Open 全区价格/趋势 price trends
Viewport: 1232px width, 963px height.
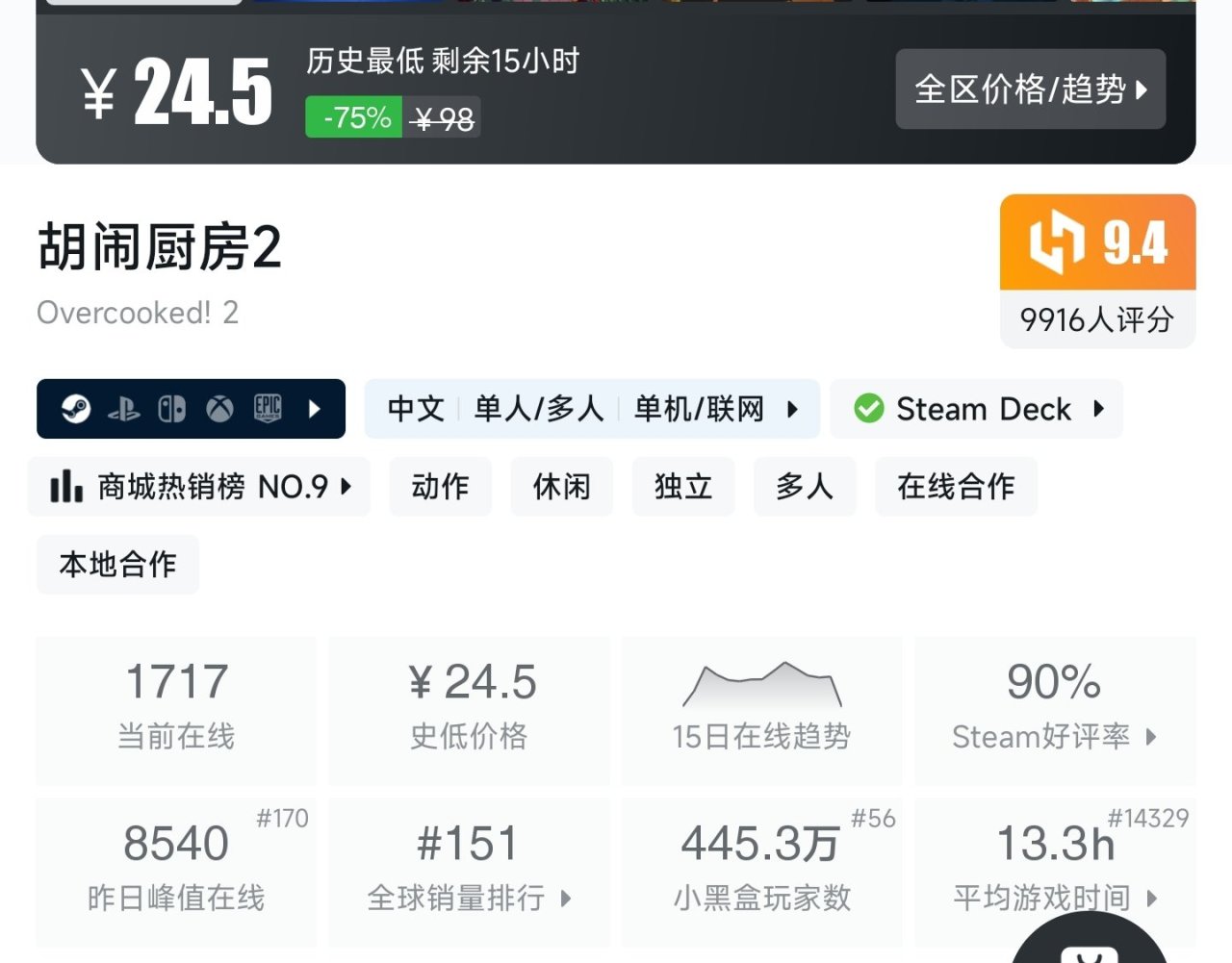(1030, 89)
